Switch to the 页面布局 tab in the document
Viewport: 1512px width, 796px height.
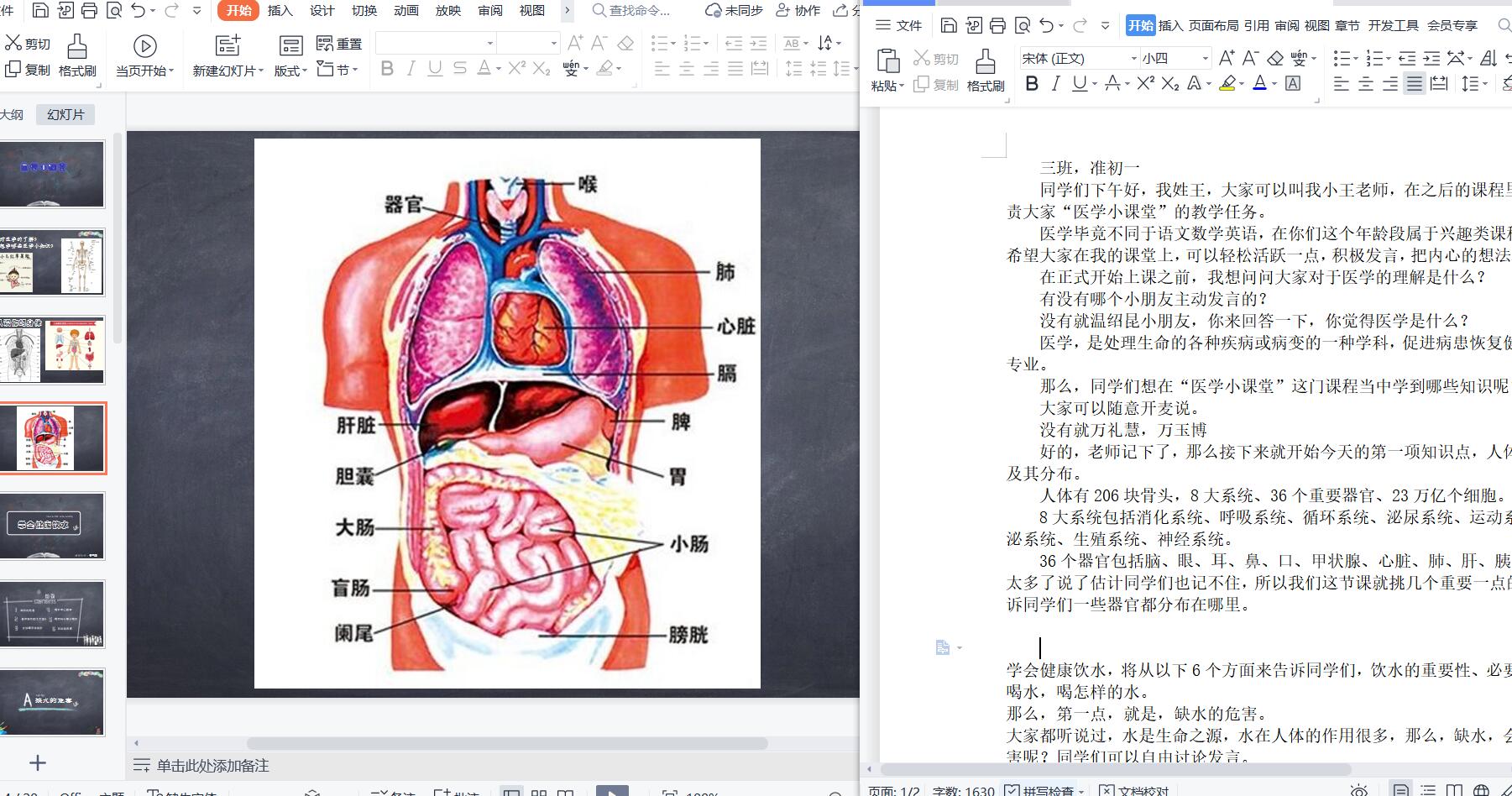click(1213, 25)
